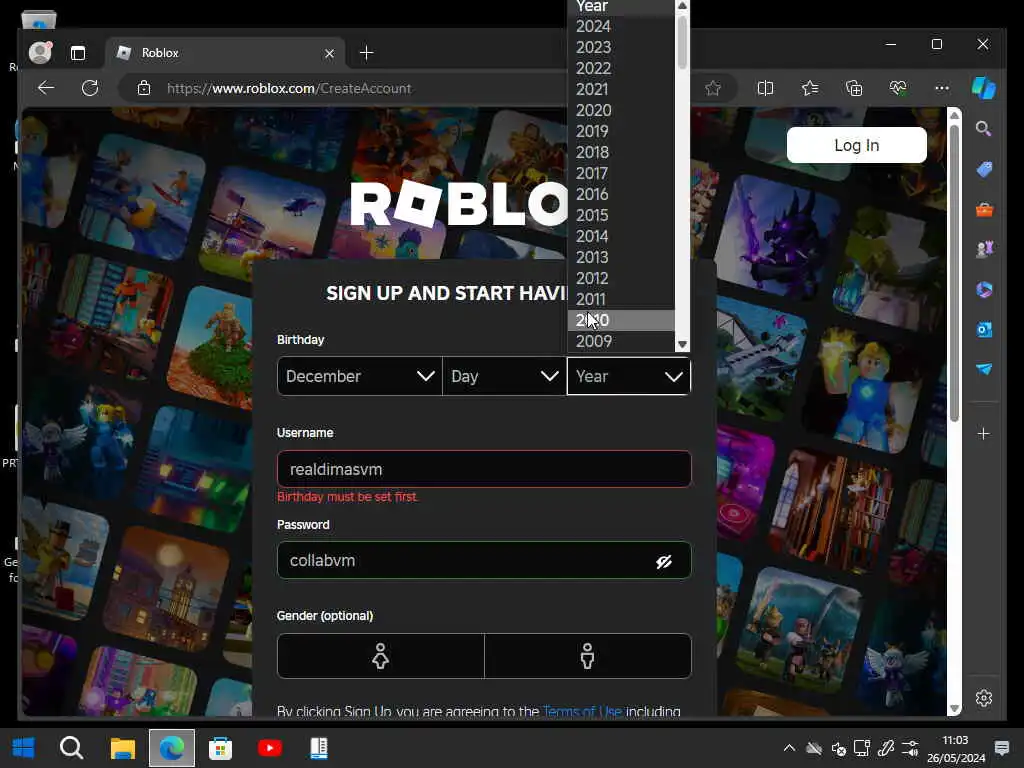This screenshot has height=768, width=1024.
Task: Open sidebar Microsoft 365 icon
Action: click(x=984, y=289)
